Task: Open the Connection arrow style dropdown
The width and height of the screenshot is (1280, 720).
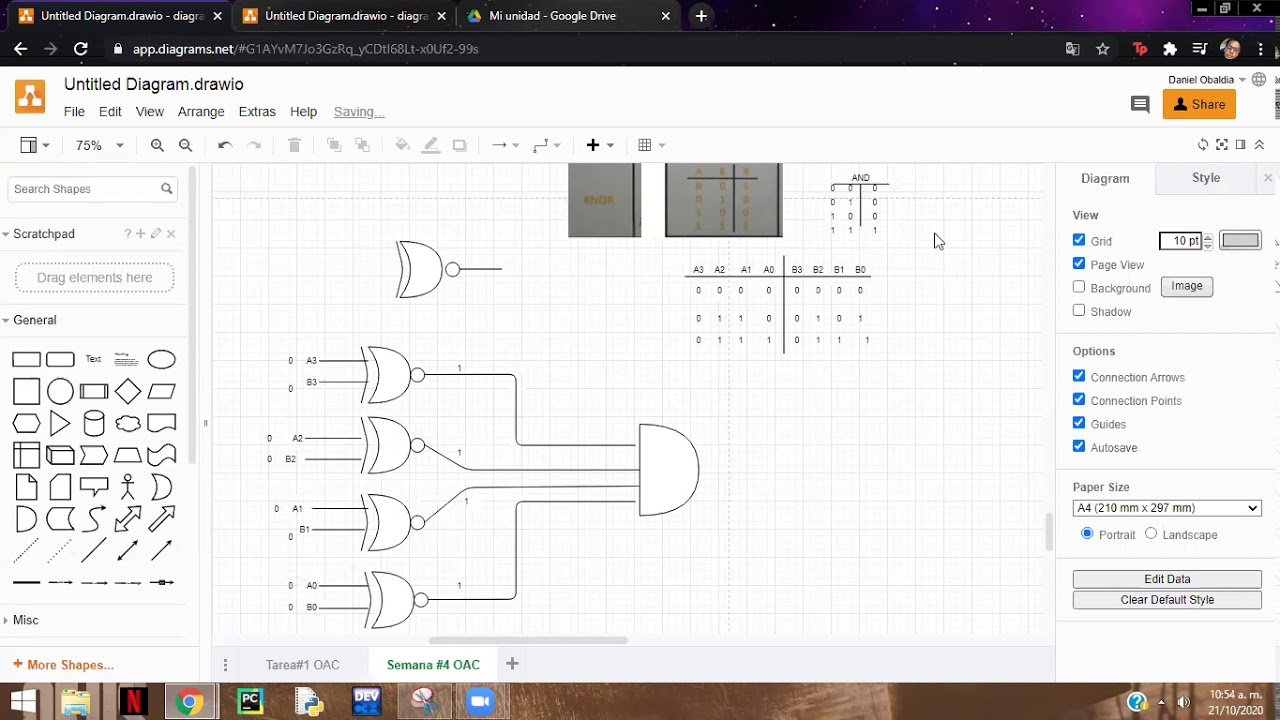Action: [x=505, y=145]
